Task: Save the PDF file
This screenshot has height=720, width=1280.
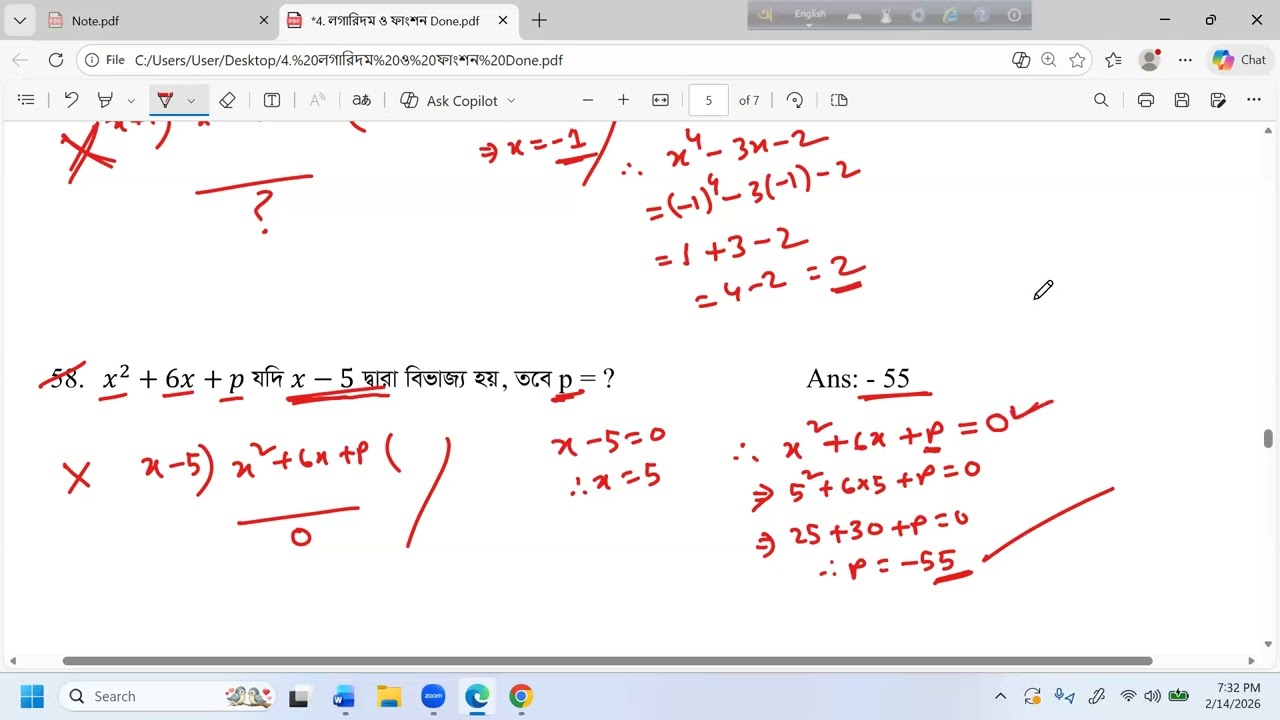Action: tap(1182, 100)
